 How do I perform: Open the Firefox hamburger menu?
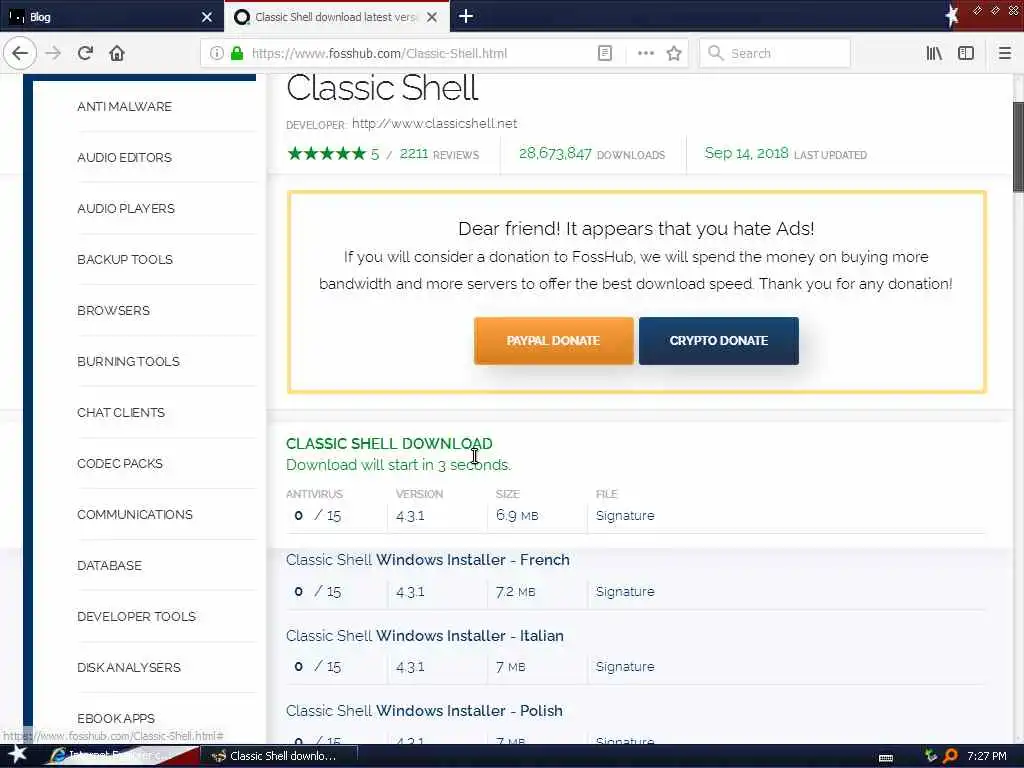(1004, 53)
